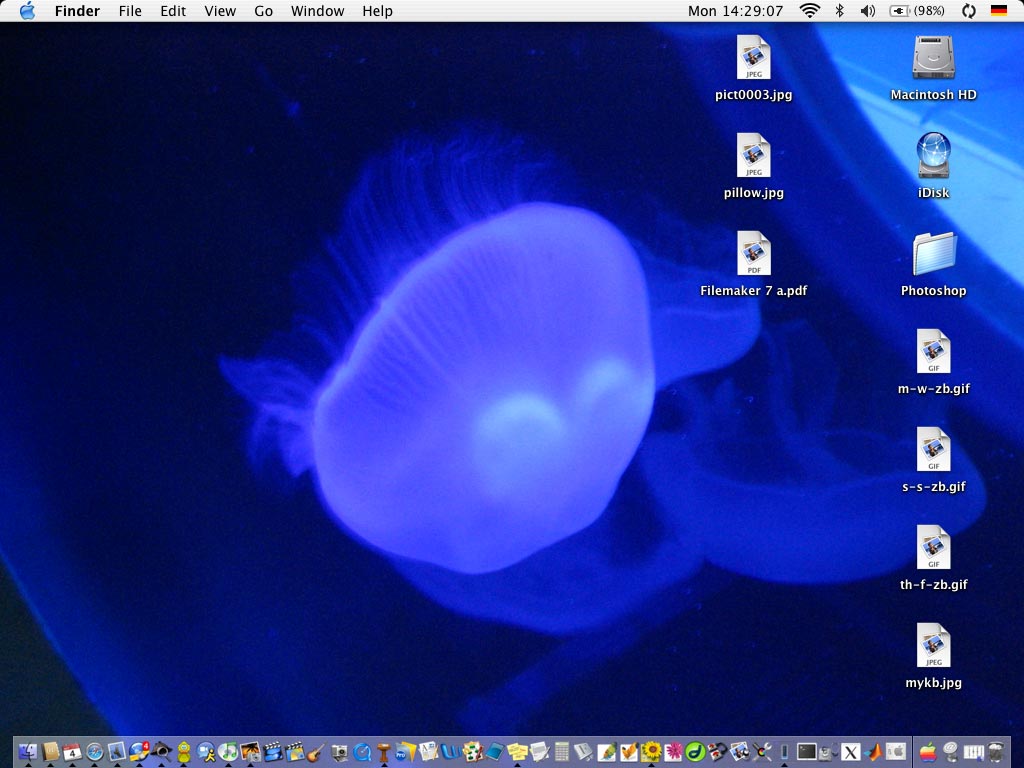The image size is (1024, 768).
Task: Launch Calculator from the Dock
Action: coord(562,751)
